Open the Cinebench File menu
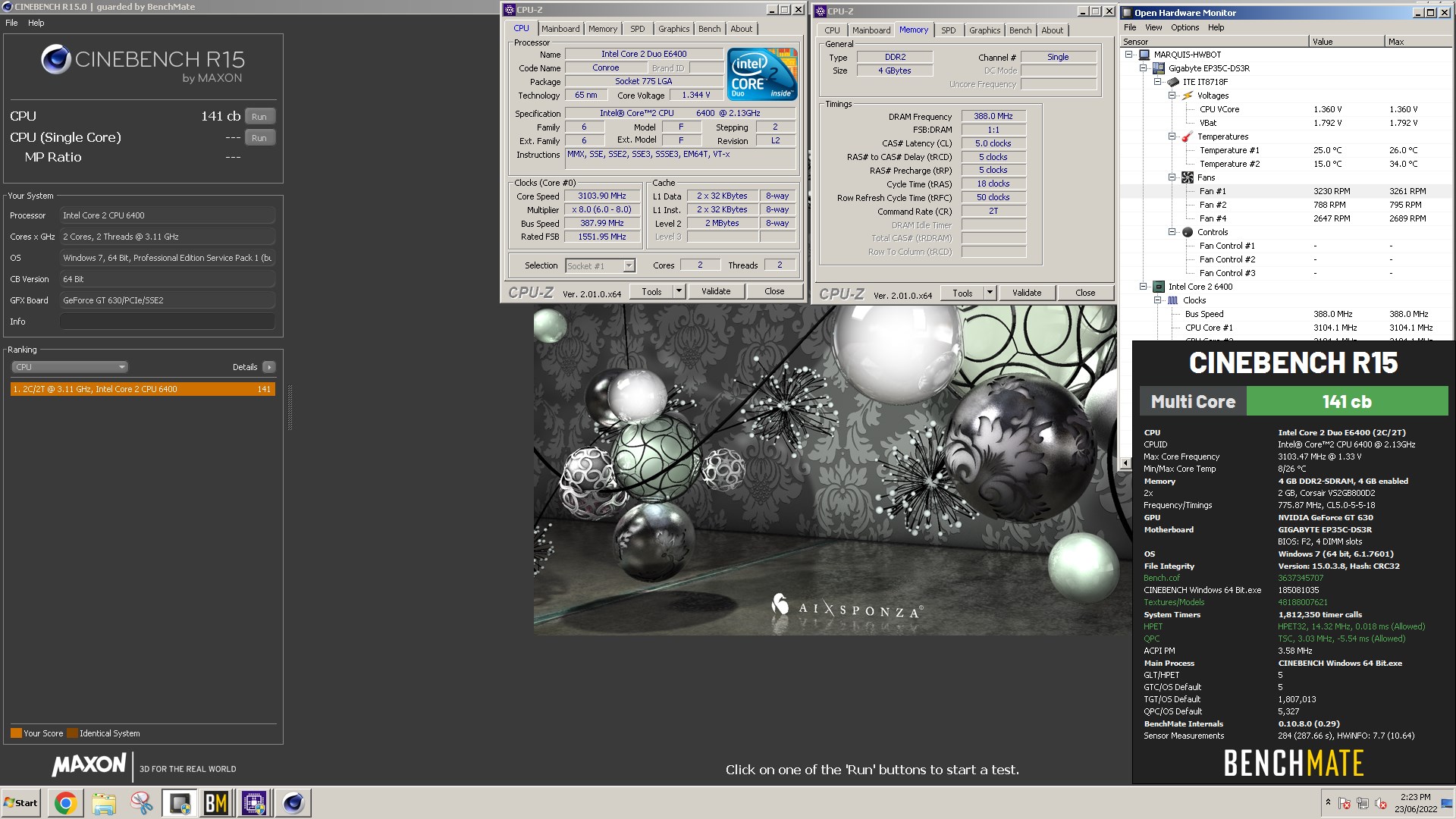Image resolution: width=1456 pixels, height=819 pixels. tap(11, 23)
